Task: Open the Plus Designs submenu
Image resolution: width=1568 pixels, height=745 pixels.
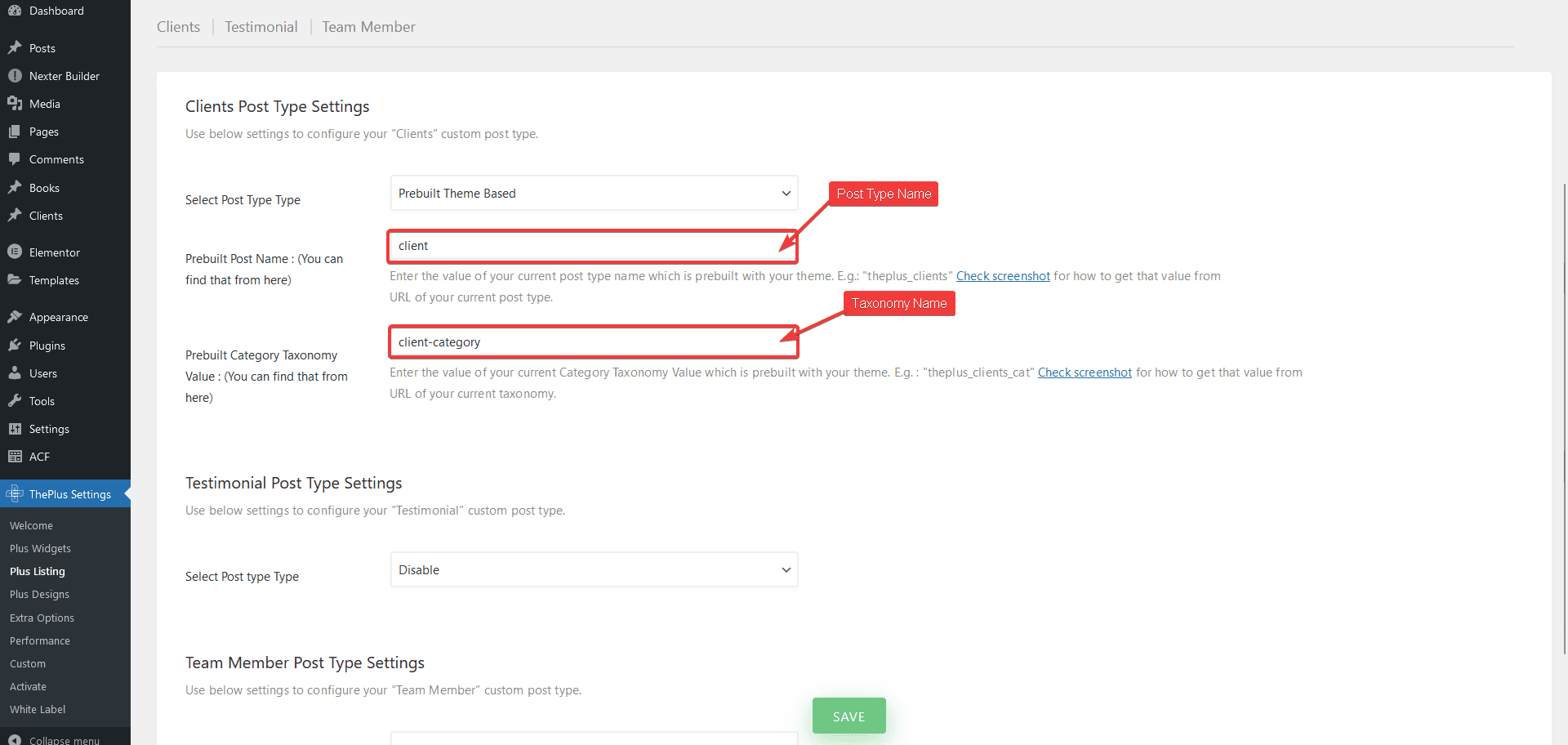Action: pyautogui.click(x=39, y=594)
